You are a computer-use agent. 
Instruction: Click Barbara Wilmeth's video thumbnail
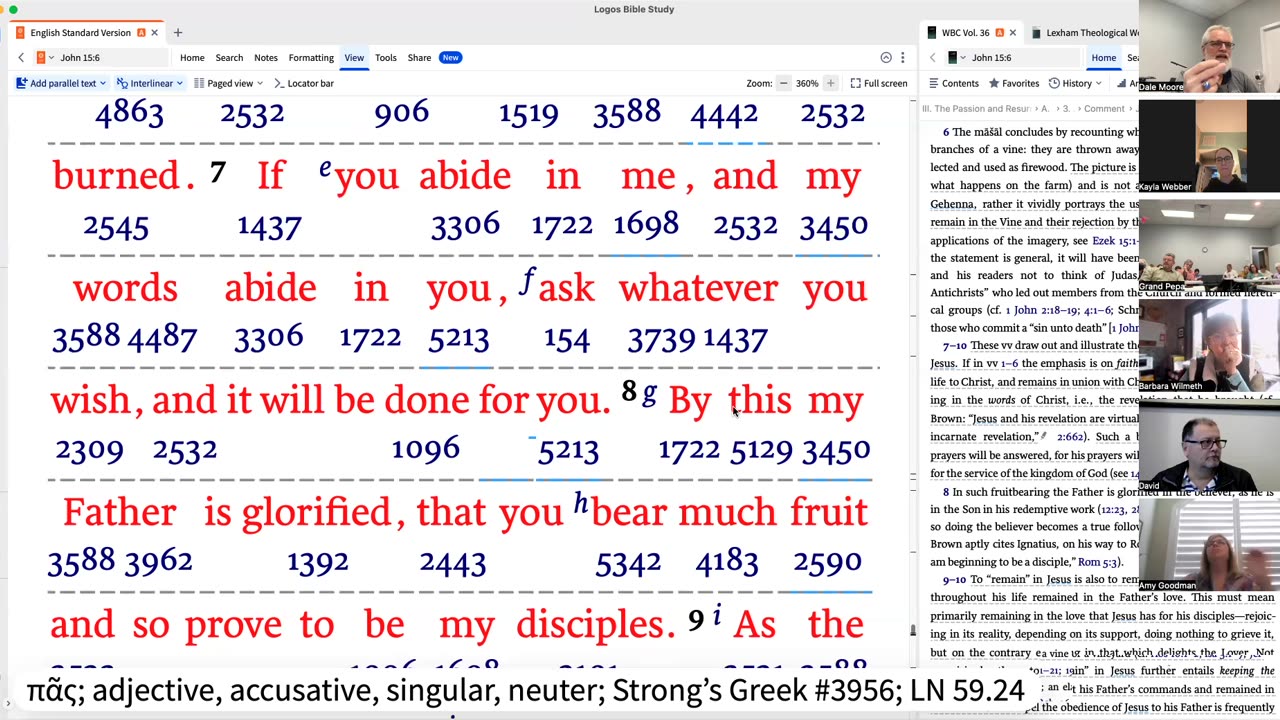pos(1209,344)
